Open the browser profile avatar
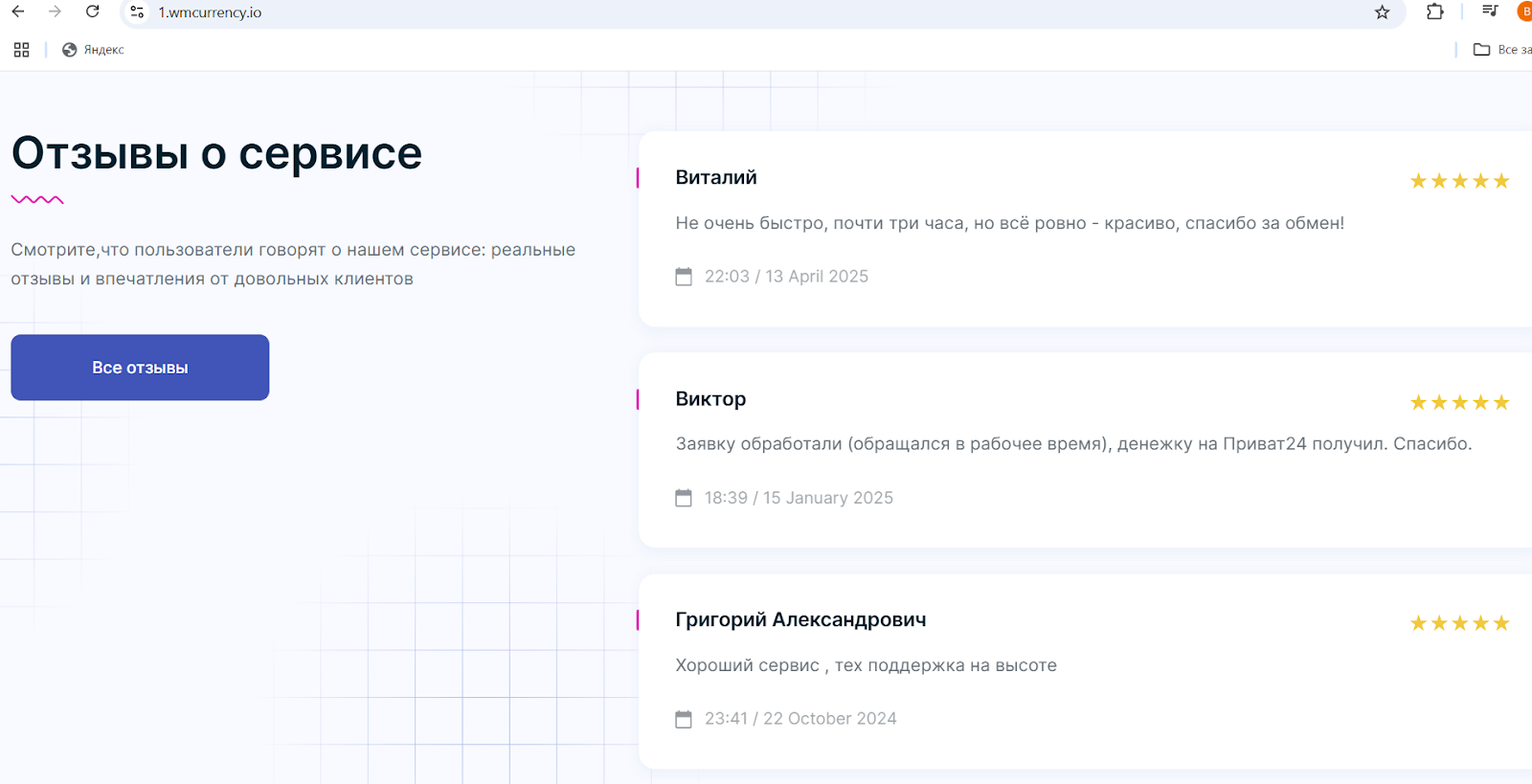Image resolution: width=1532 pixels, height=784 pixels. [x=1524, y=11]
